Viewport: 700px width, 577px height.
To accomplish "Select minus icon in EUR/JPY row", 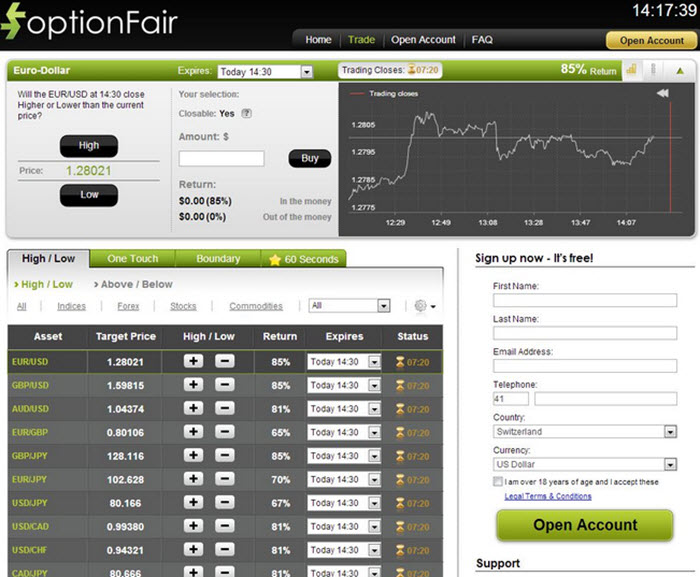I will [225, 479].
